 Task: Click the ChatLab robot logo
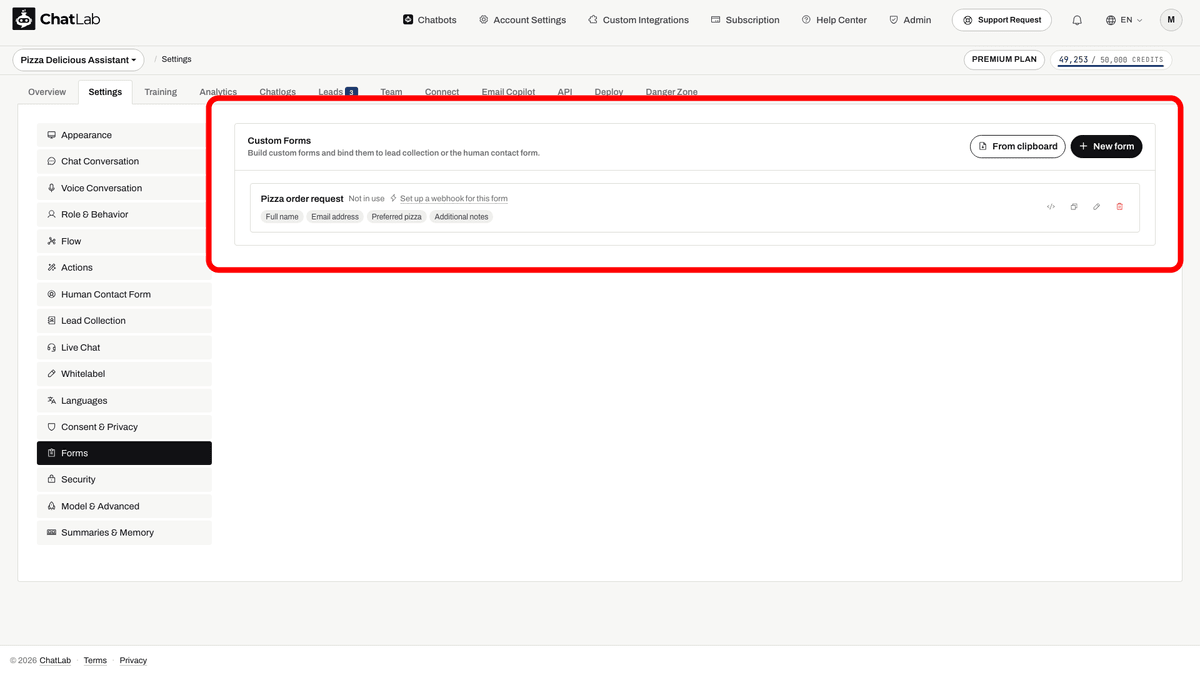(24, 19)
